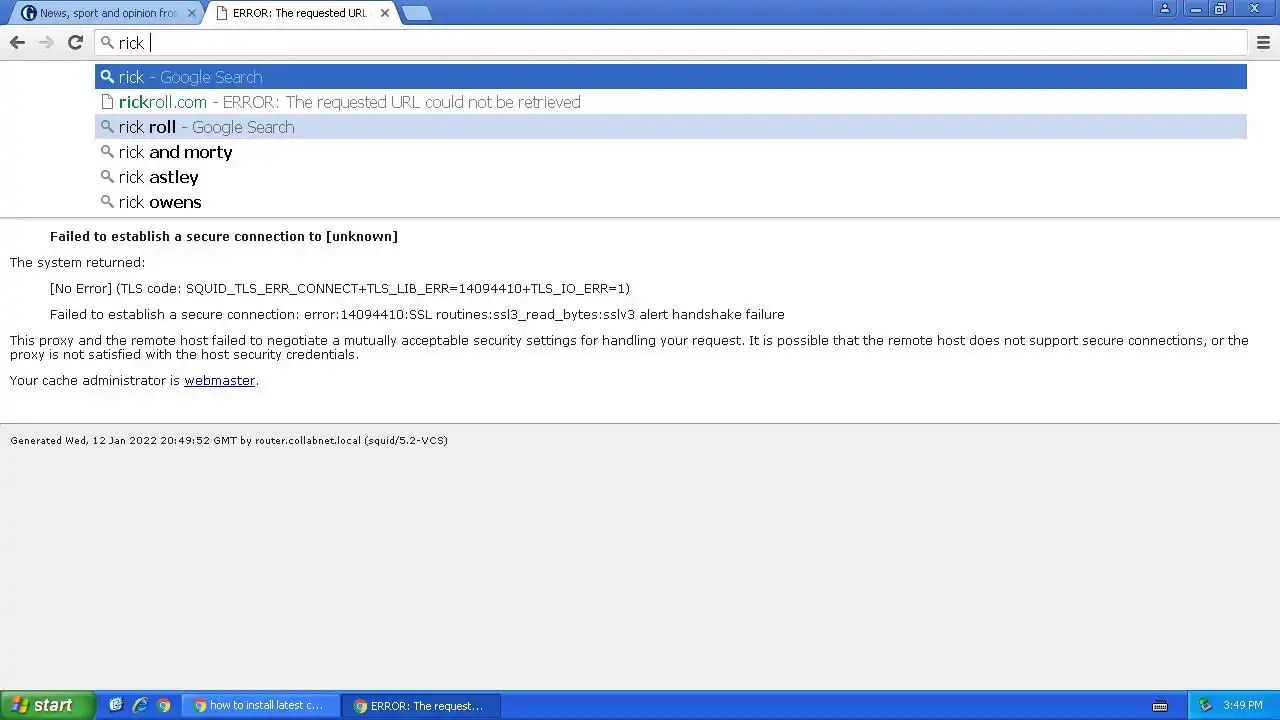Click the 'The system returned:' text
Screen dimensions: 1280x720
tap(77, 263)
